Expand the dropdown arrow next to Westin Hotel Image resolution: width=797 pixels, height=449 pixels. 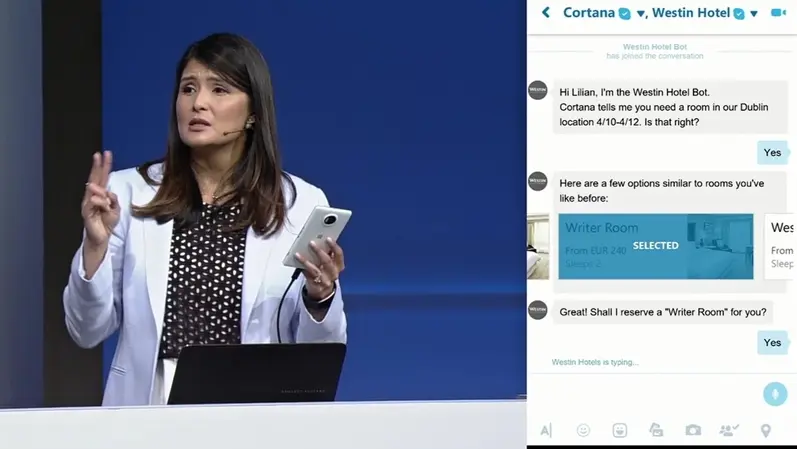click(754, 14)
